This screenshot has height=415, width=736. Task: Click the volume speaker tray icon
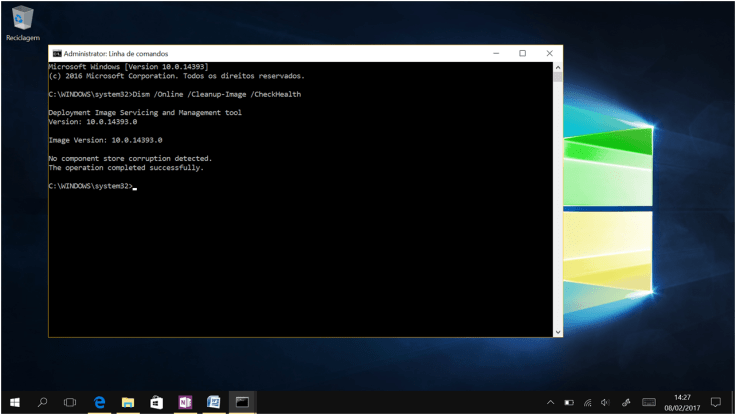605,402
